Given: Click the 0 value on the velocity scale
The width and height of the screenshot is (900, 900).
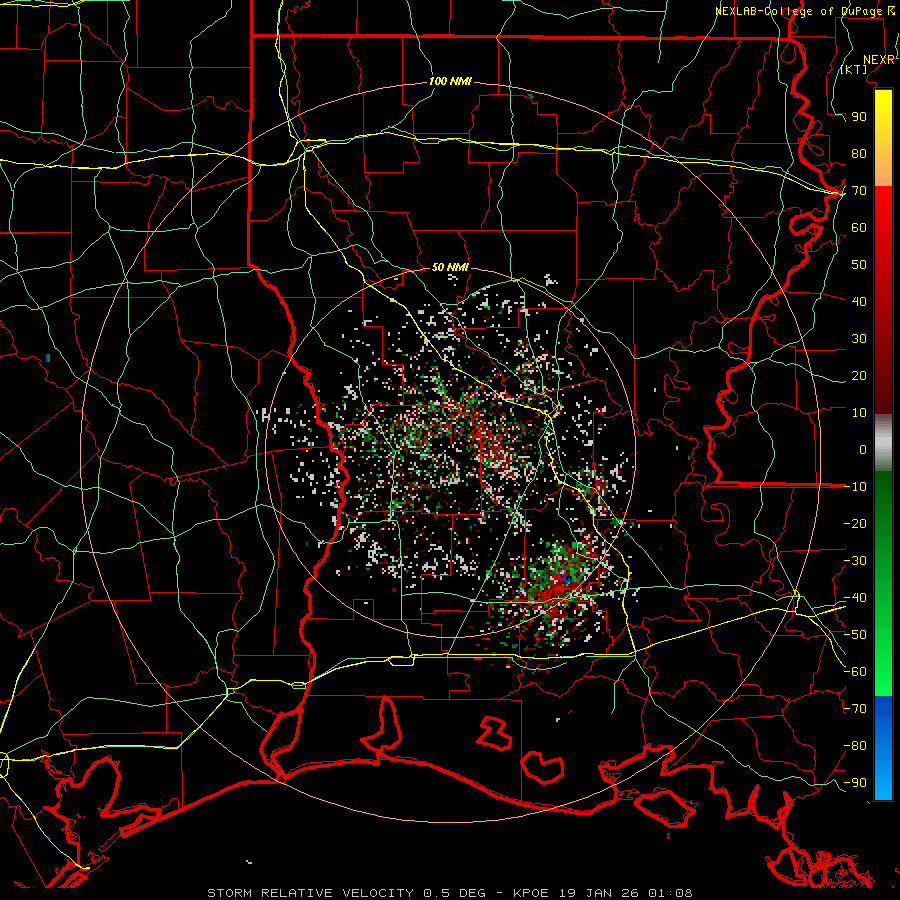Looking at the screenshot, I should click(863, 450).
